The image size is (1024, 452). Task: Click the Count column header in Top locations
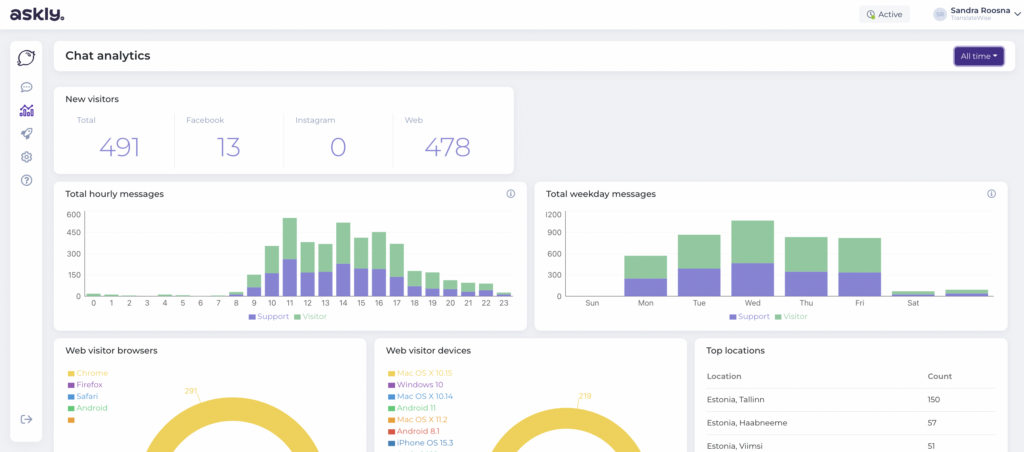(940, 376)
